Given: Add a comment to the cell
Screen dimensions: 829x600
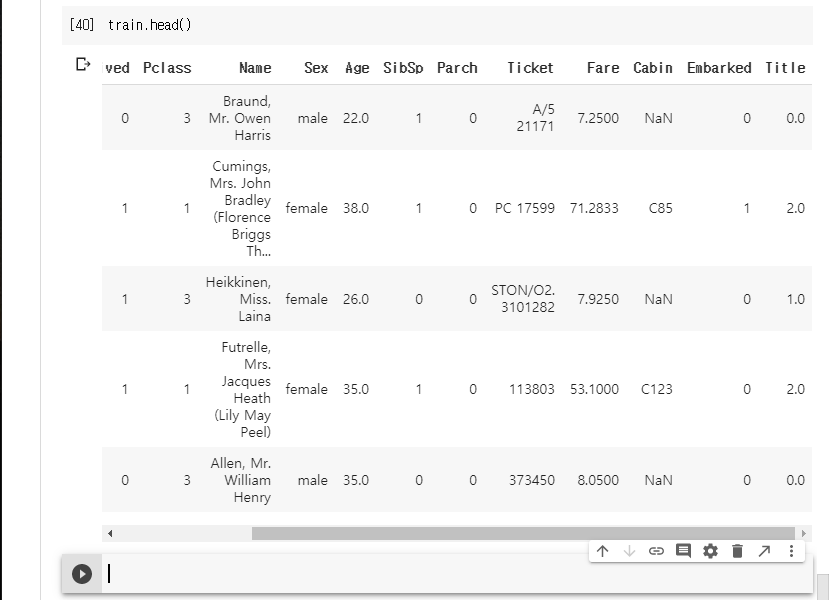Looking at the screenshot, I should tap(683, 551).
